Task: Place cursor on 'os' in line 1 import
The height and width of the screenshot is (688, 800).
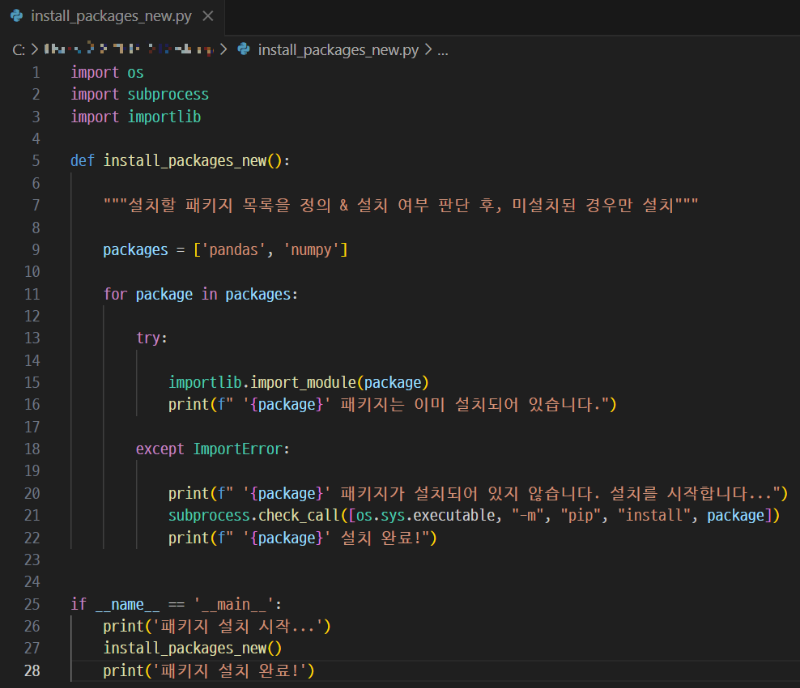Action: pos(135,72)
